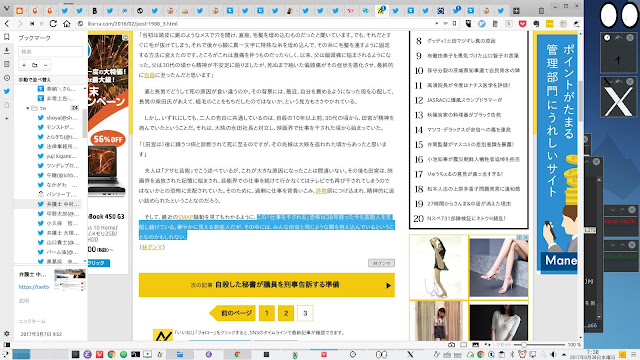Open the Bookmarks panel icon

(x=7, y=37)
